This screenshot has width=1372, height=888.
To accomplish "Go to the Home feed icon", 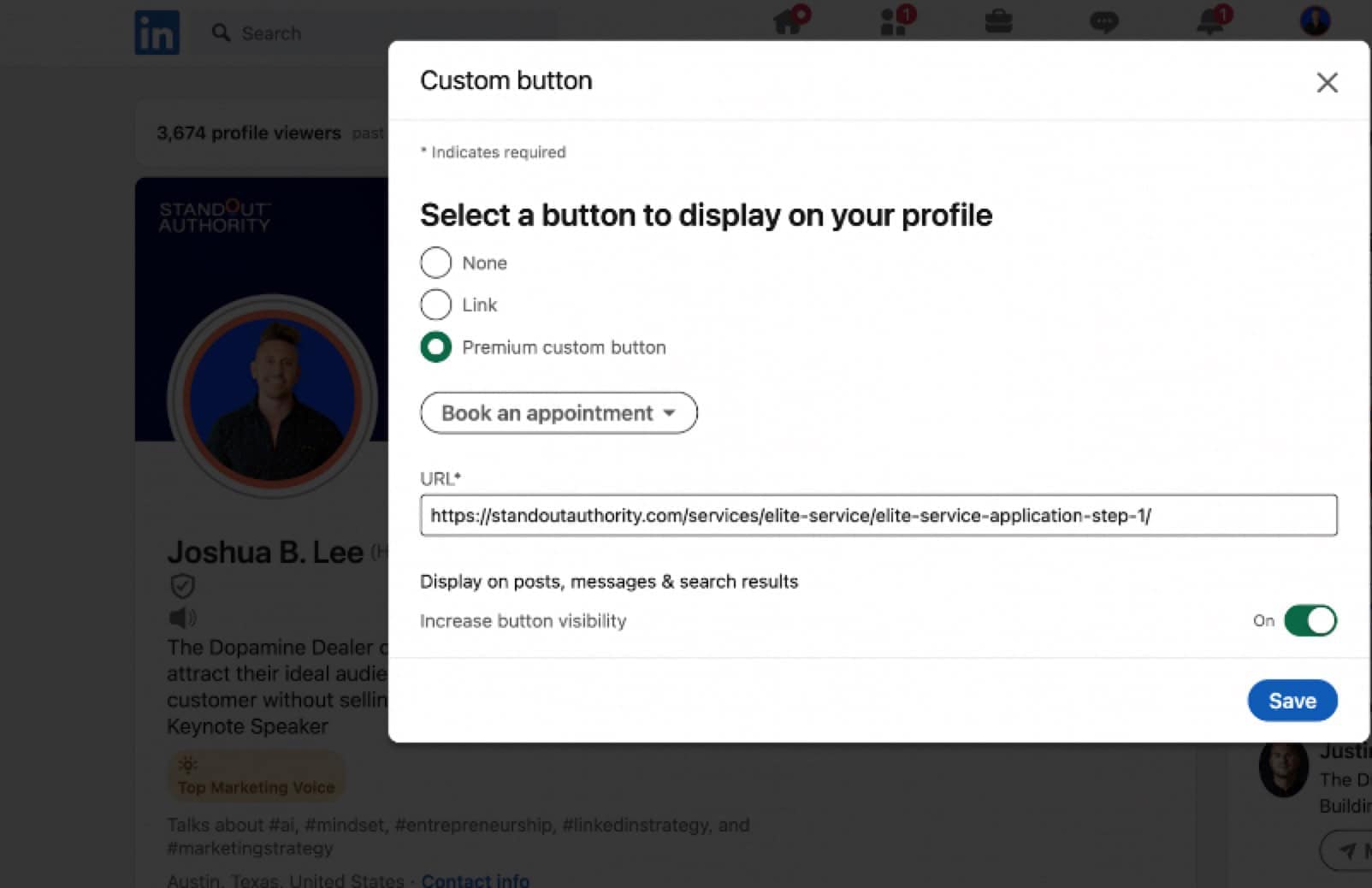I will coord(789,21).
